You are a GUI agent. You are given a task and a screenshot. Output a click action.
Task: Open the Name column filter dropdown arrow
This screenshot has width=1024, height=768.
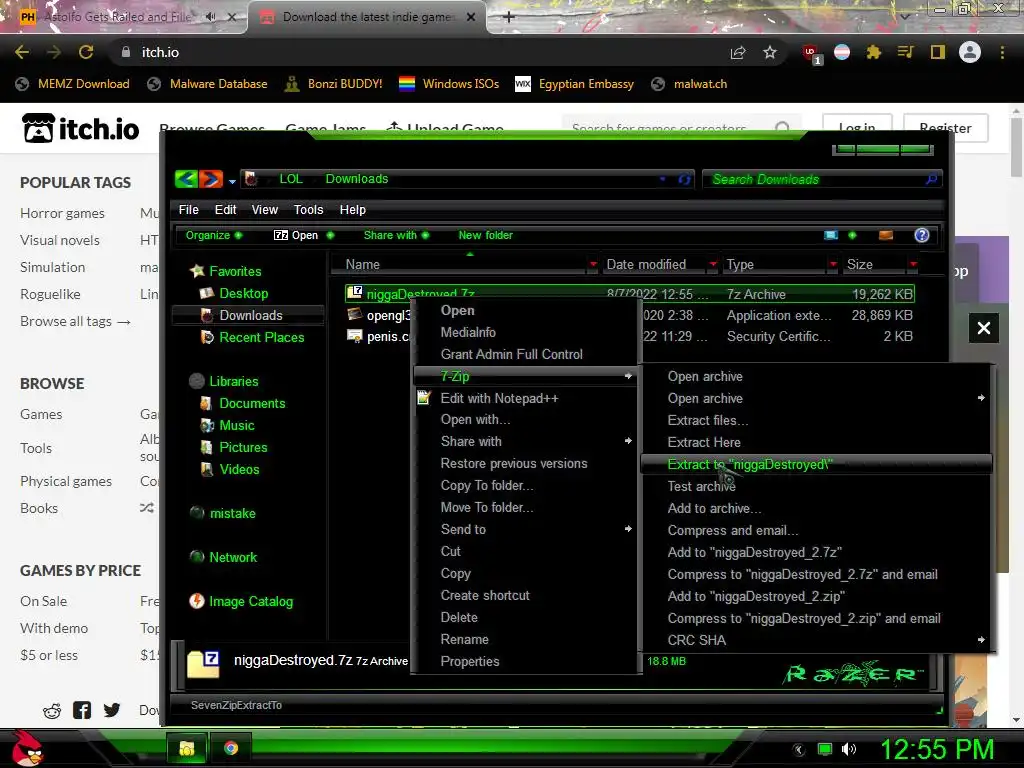tap(593, 264)
